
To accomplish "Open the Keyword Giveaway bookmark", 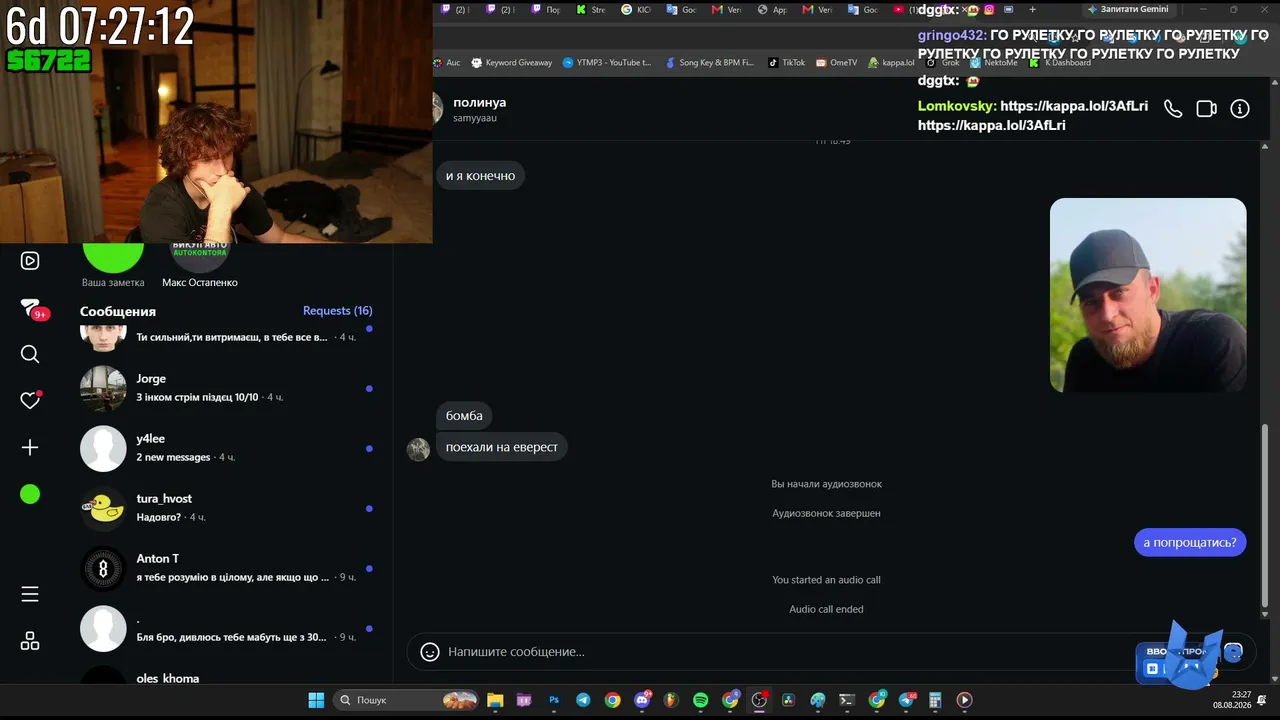I will (511, 62).
